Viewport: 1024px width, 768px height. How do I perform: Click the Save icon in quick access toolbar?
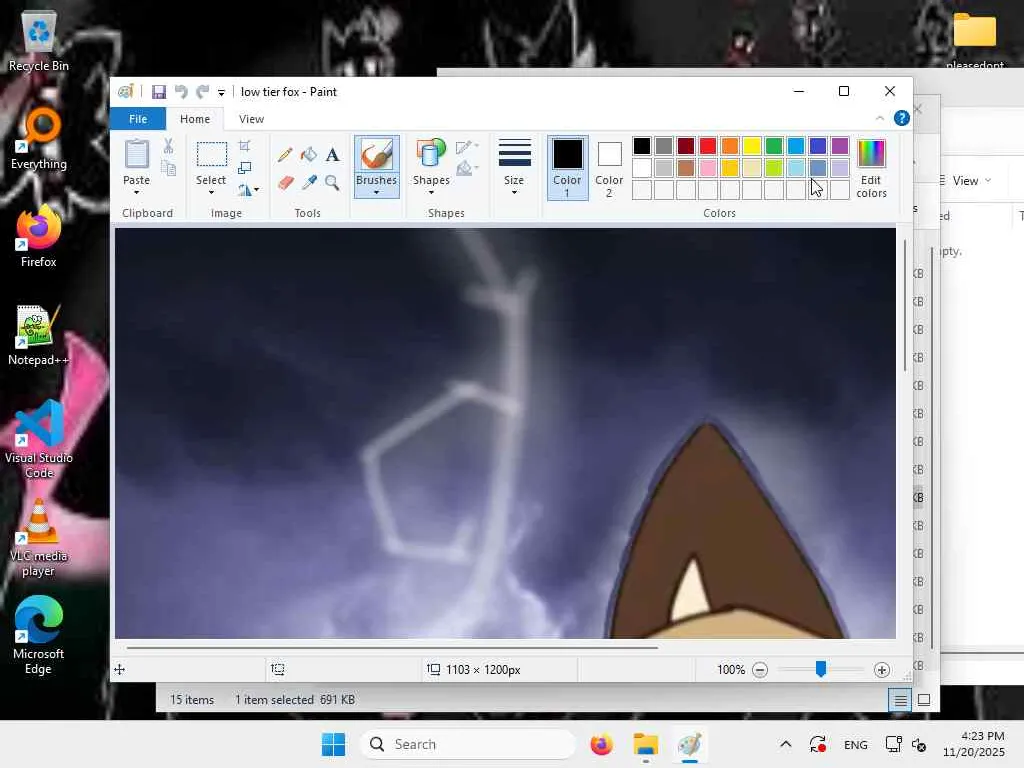(159, 92)
